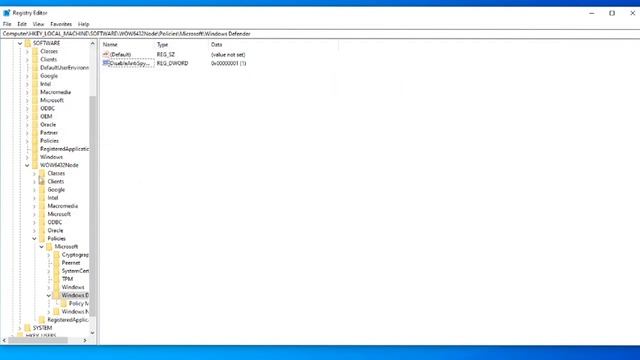This screenshot has width=640, height=360.
Task: Open the File menu
Action: pyautogui.click(x=7, y=24)
